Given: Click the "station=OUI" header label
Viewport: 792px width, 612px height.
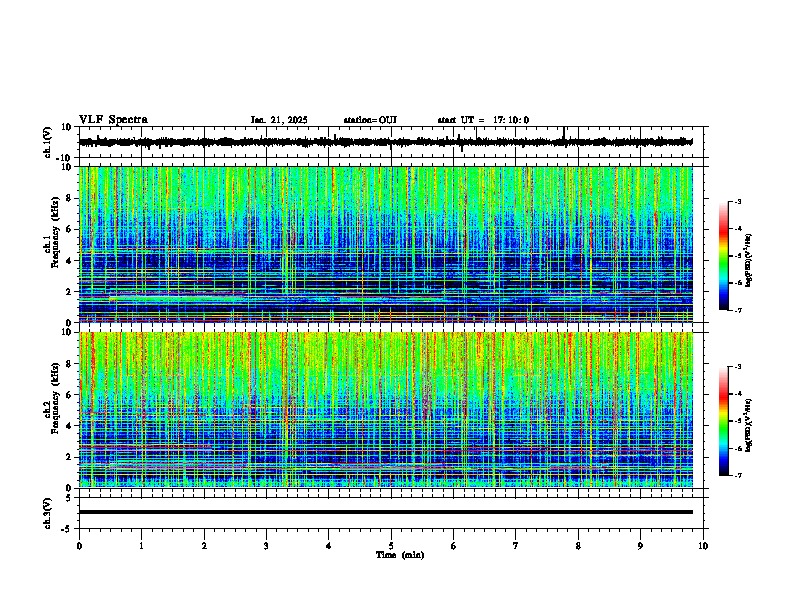Looking at the screenshot, I should click(x=370, y=120).
